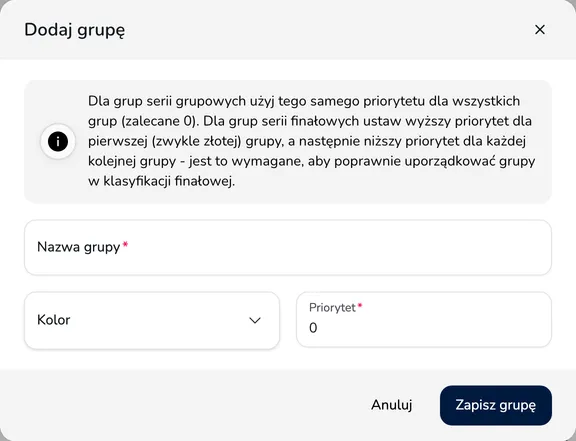Screen dimensions: 576x441
Task: Click the Zapisz grupę button
Action: [496, 405]
